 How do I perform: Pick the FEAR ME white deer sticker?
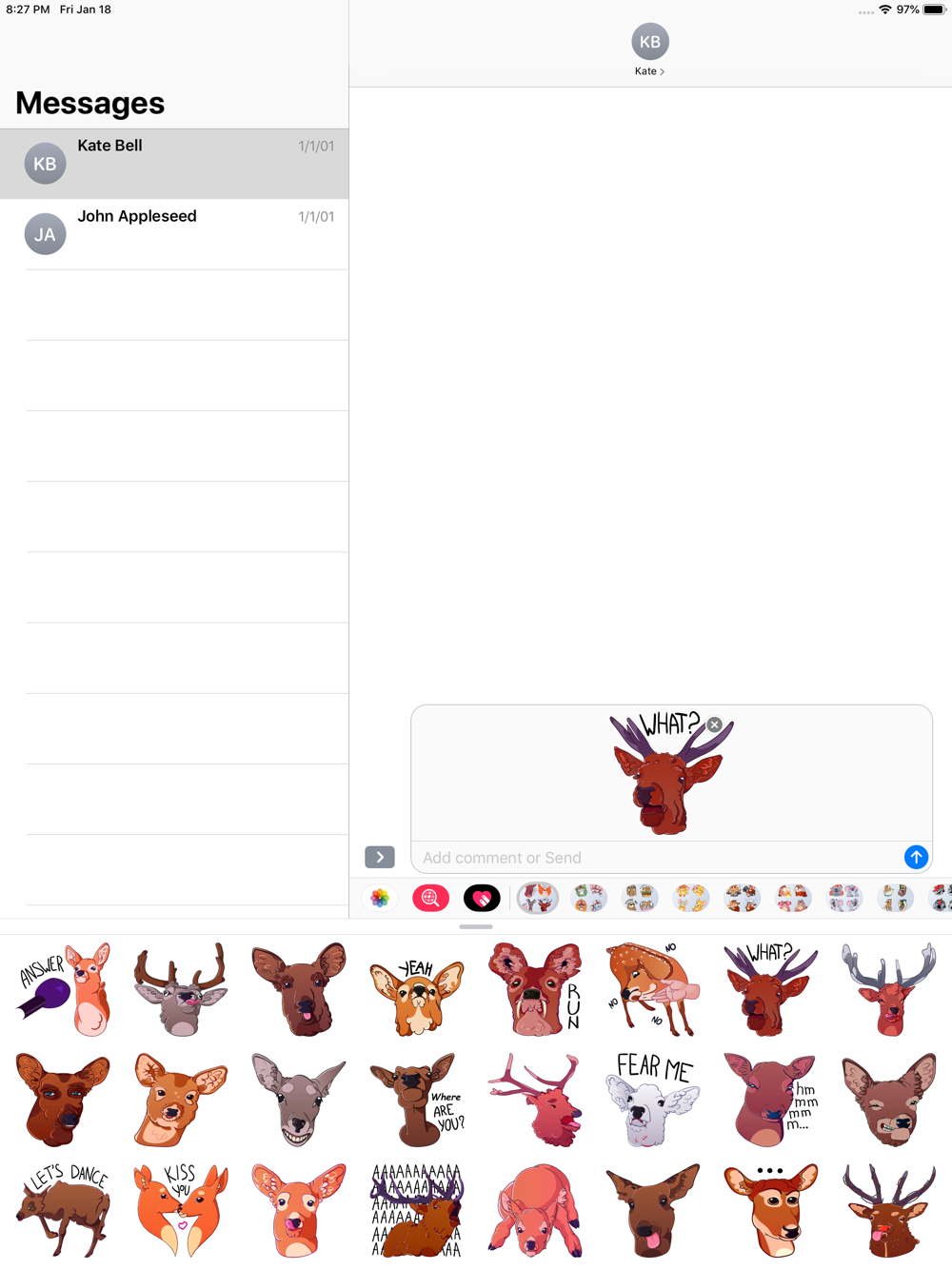(x=653, y=1101)
